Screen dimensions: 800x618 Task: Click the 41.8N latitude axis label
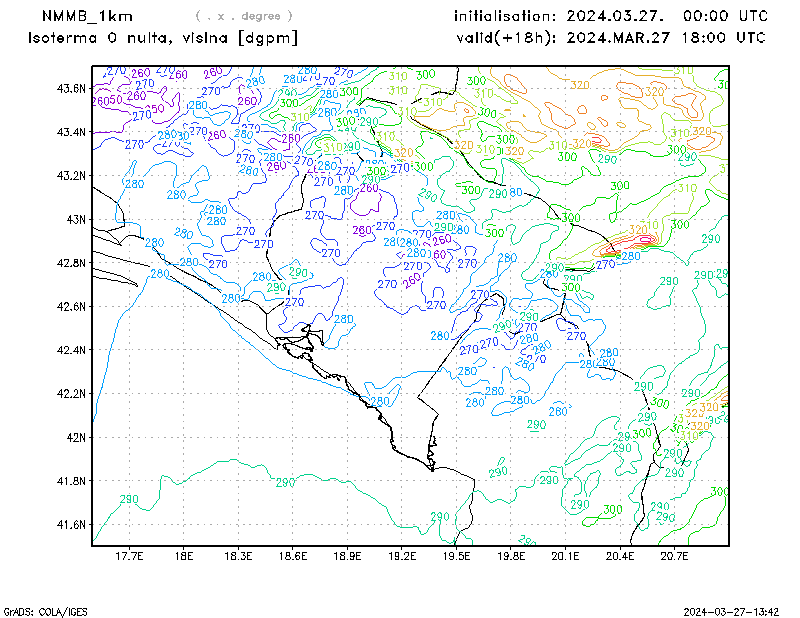click(71, 481)
